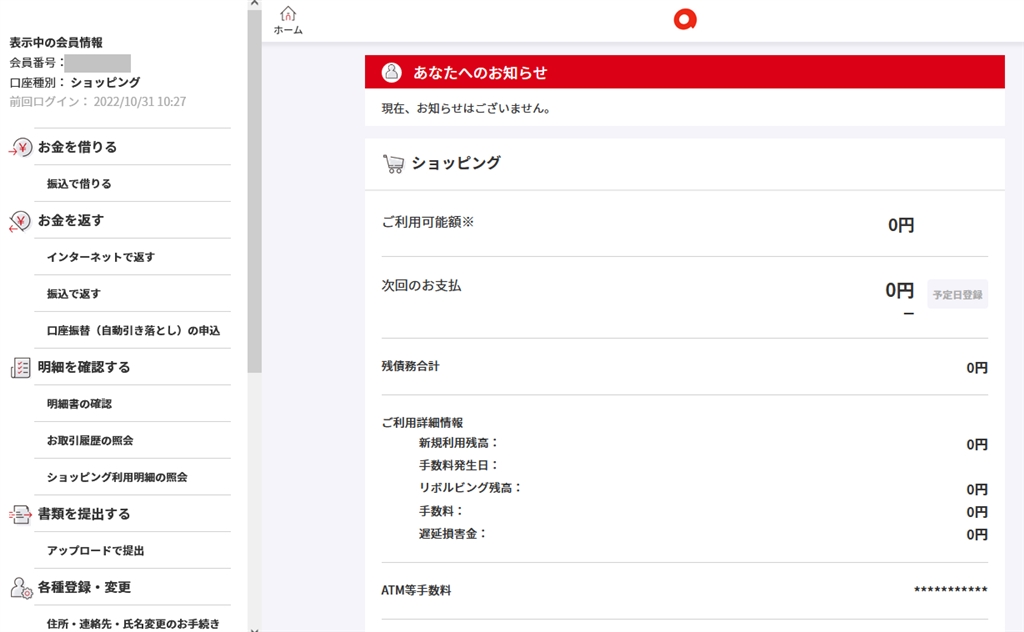Click the sidebar vertical scrollbar thumb
Image resolution: width=1024 pixels, height=632 pixels.
[254, 189]
